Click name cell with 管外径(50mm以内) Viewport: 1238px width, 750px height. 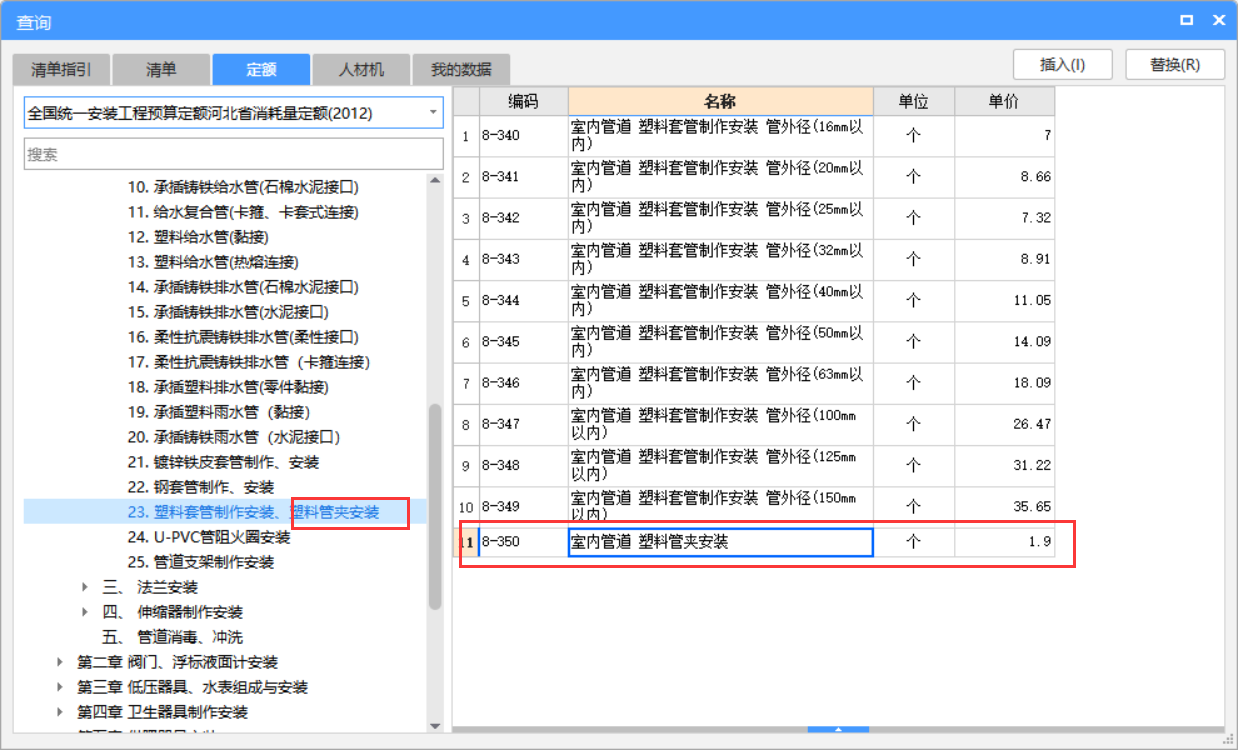[720, 341]
